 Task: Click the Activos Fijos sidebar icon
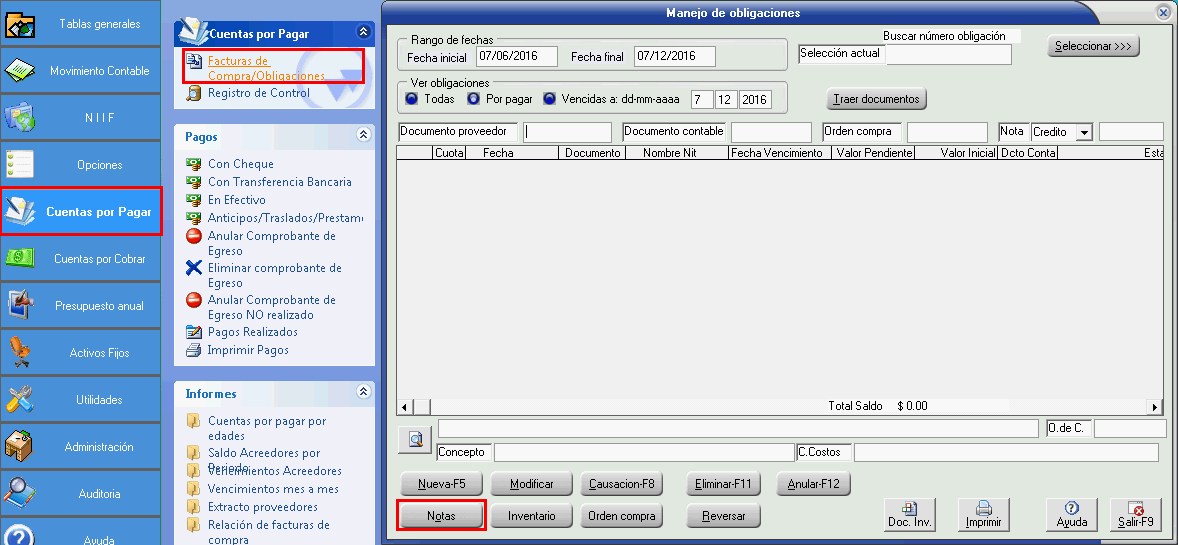(x=21, y=353)
